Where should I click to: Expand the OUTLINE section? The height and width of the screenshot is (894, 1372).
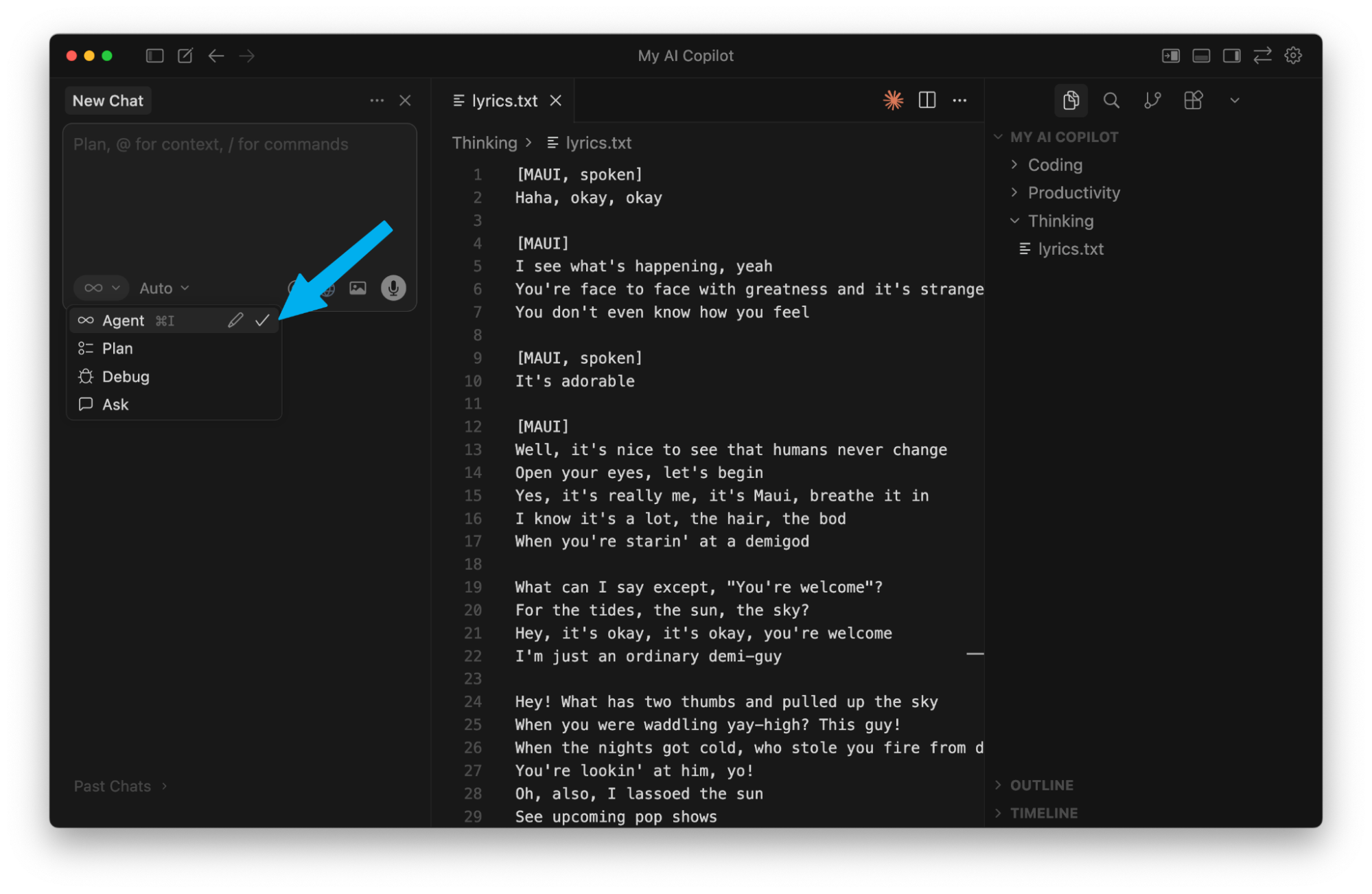(x=1041, y=785)
